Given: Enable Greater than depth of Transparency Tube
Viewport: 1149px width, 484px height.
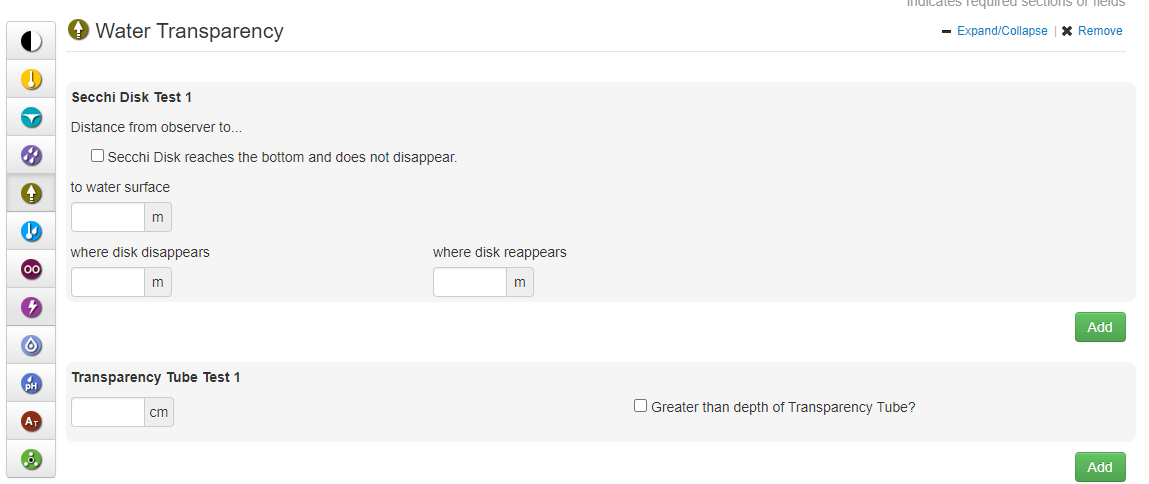Looking at the screenshot, I should coord(641,406).
